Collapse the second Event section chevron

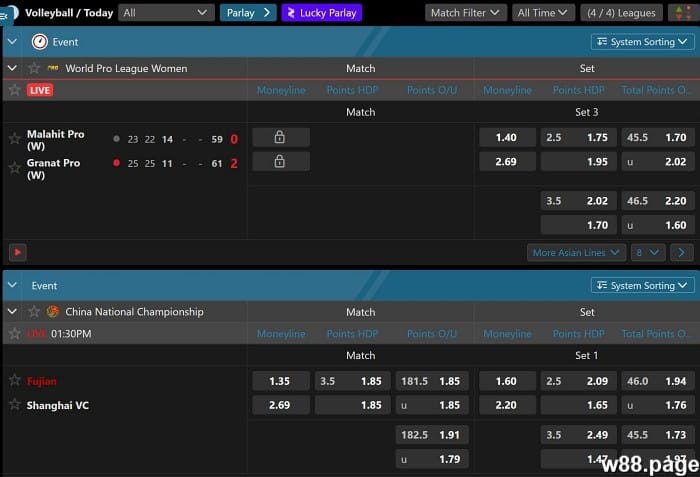pos(12,285)
